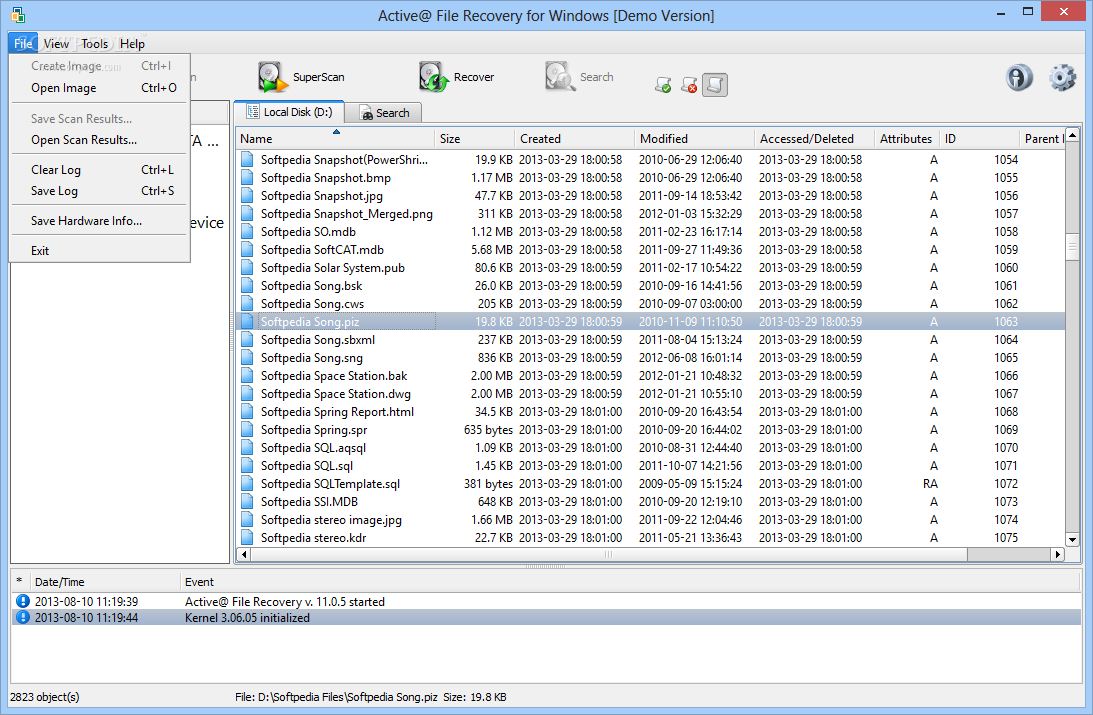The width and height of the screenshot is (1093, 715).
Task: Click the file icon next to Softpedia SSI.MDB
Action: coord(247,502)
